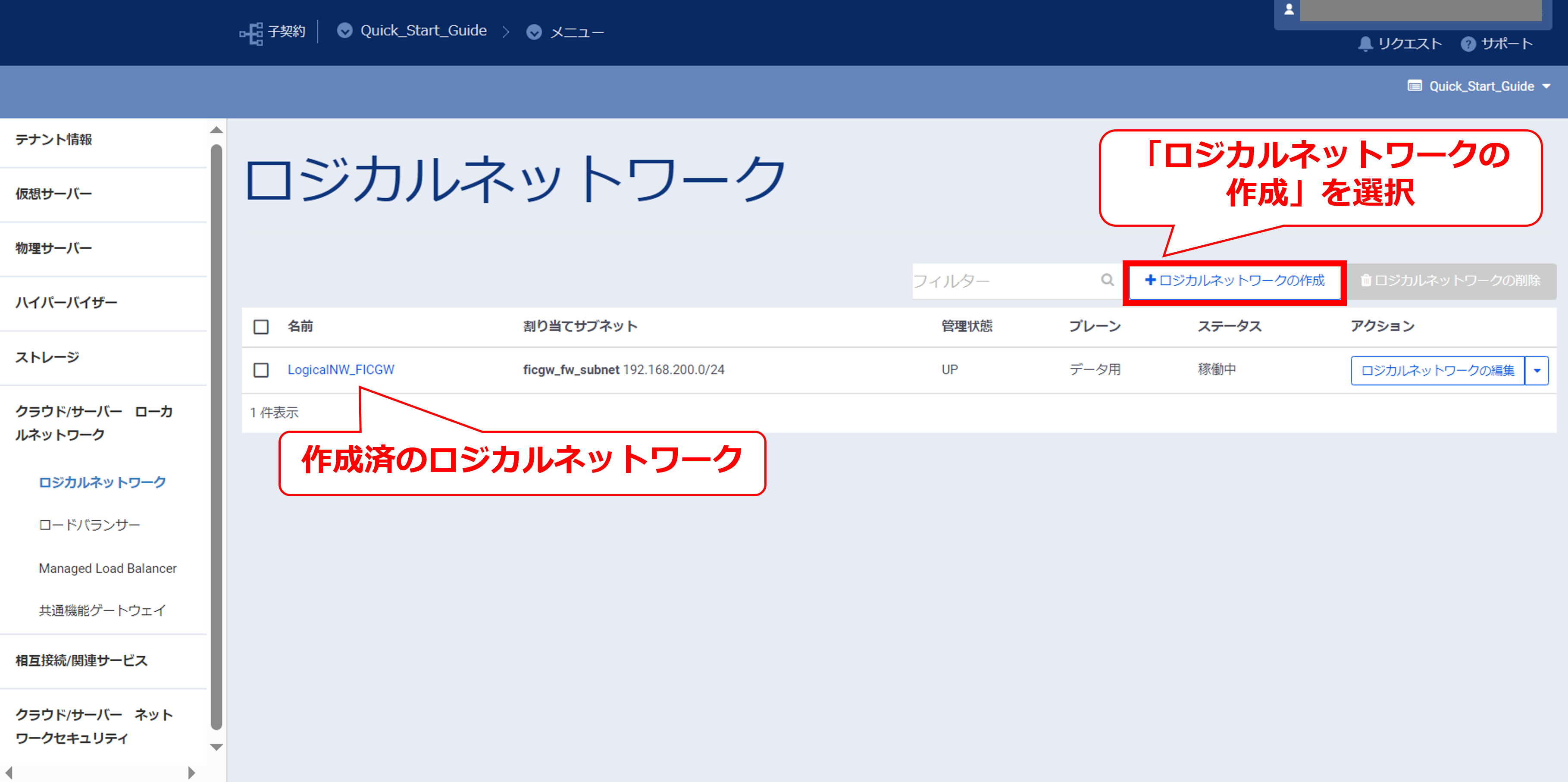
Task: Click the chevron icon beside Quick_Start_Guide breadcrumb
Action: [x=344, y=31]
